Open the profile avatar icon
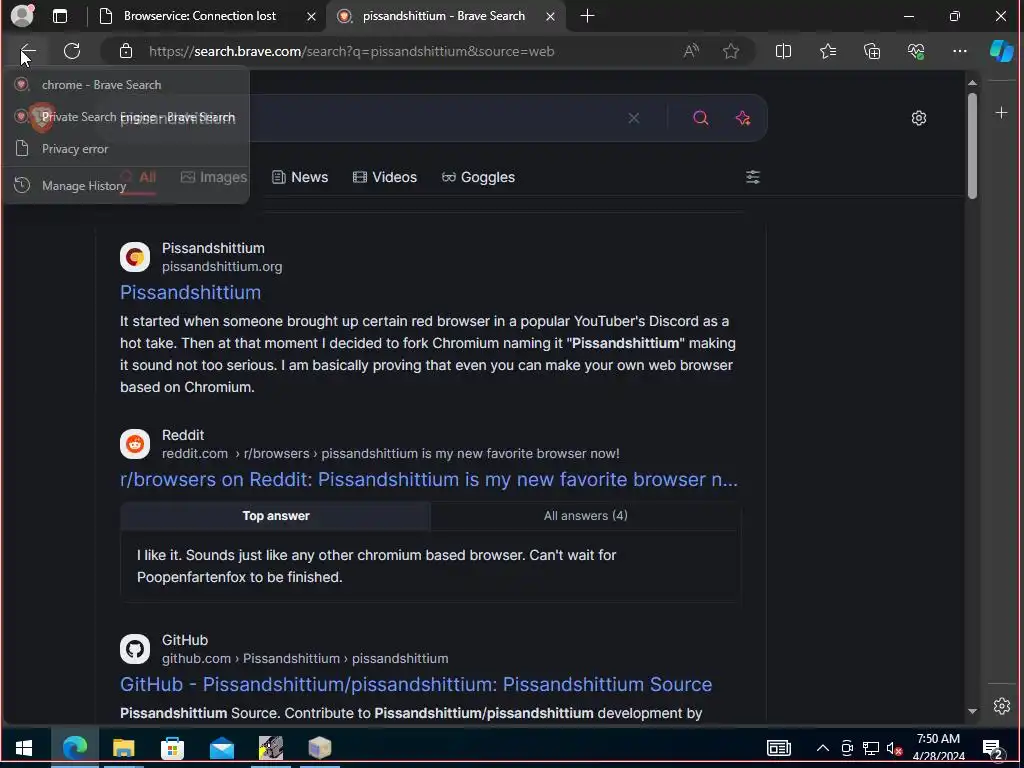Screen dimensions: 1024x768 22,16
